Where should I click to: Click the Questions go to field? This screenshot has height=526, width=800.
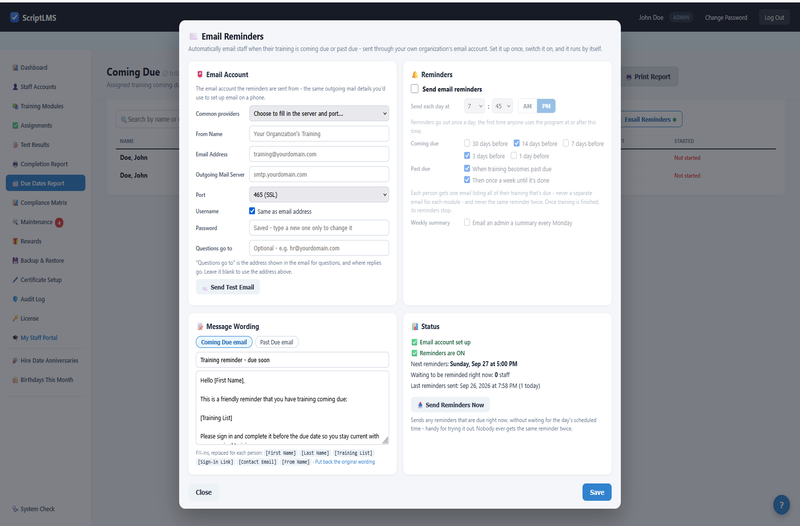[x=319, y=248]
